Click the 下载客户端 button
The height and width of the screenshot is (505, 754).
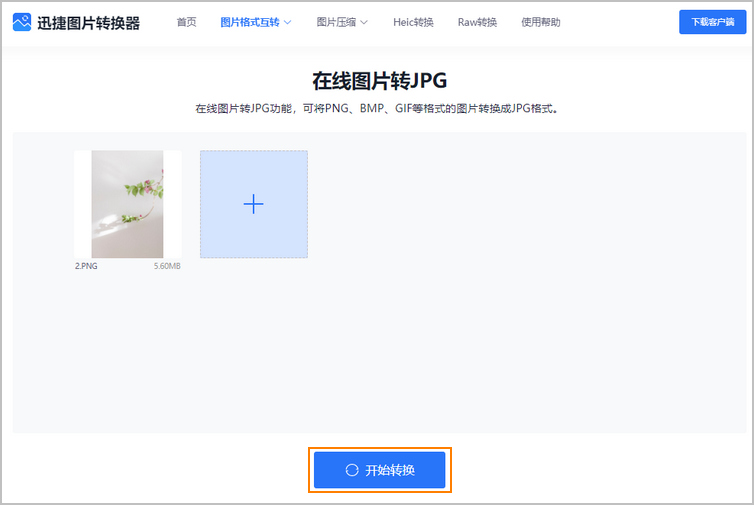(712, 22)
